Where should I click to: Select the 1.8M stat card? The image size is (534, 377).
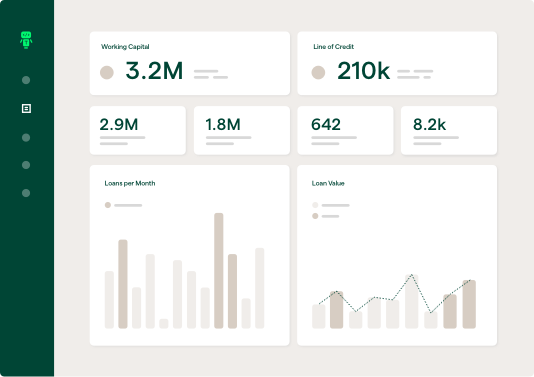242,130
